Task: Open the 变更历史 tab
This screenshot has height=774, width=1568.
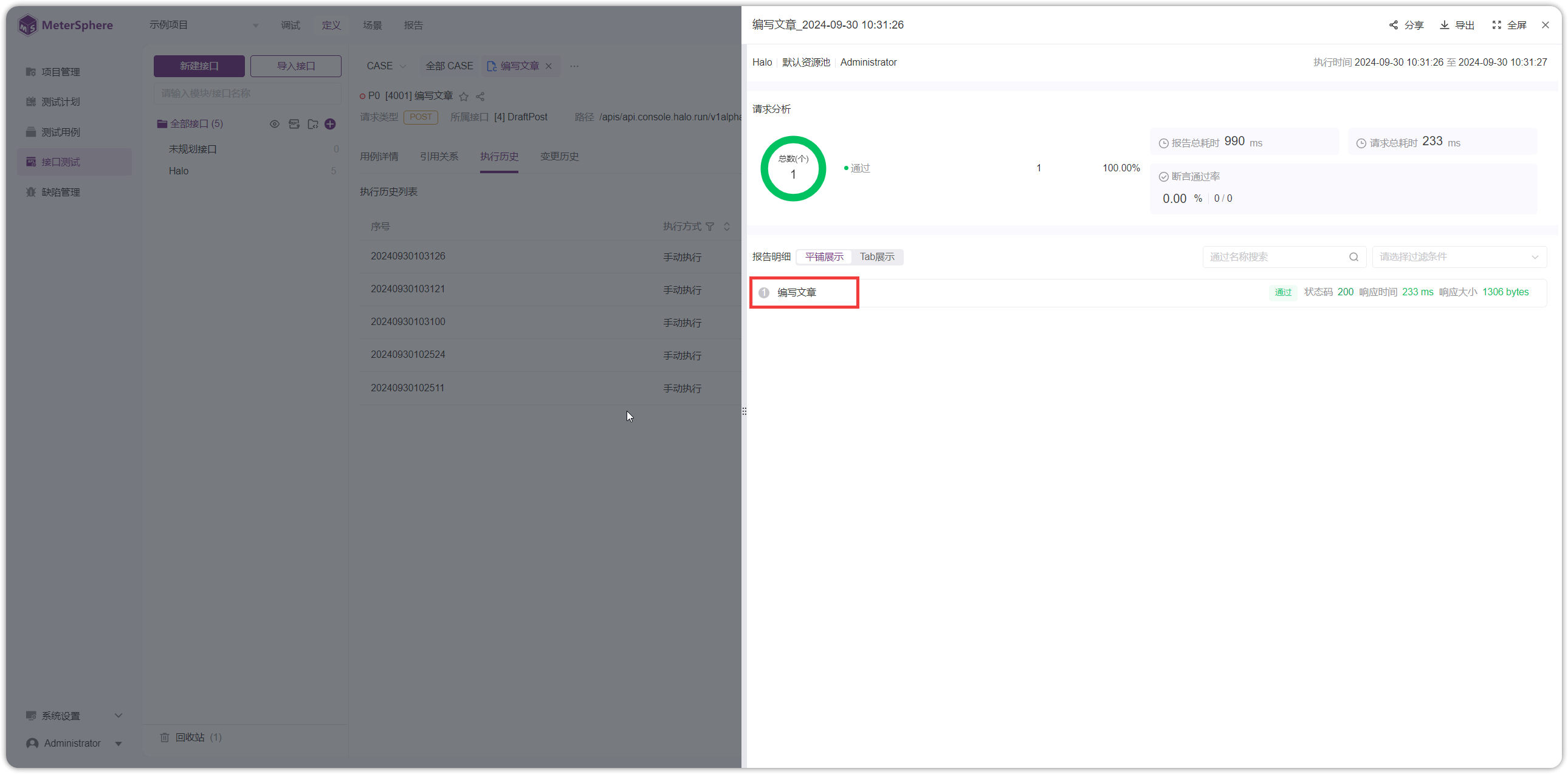Action: [559, 156]
